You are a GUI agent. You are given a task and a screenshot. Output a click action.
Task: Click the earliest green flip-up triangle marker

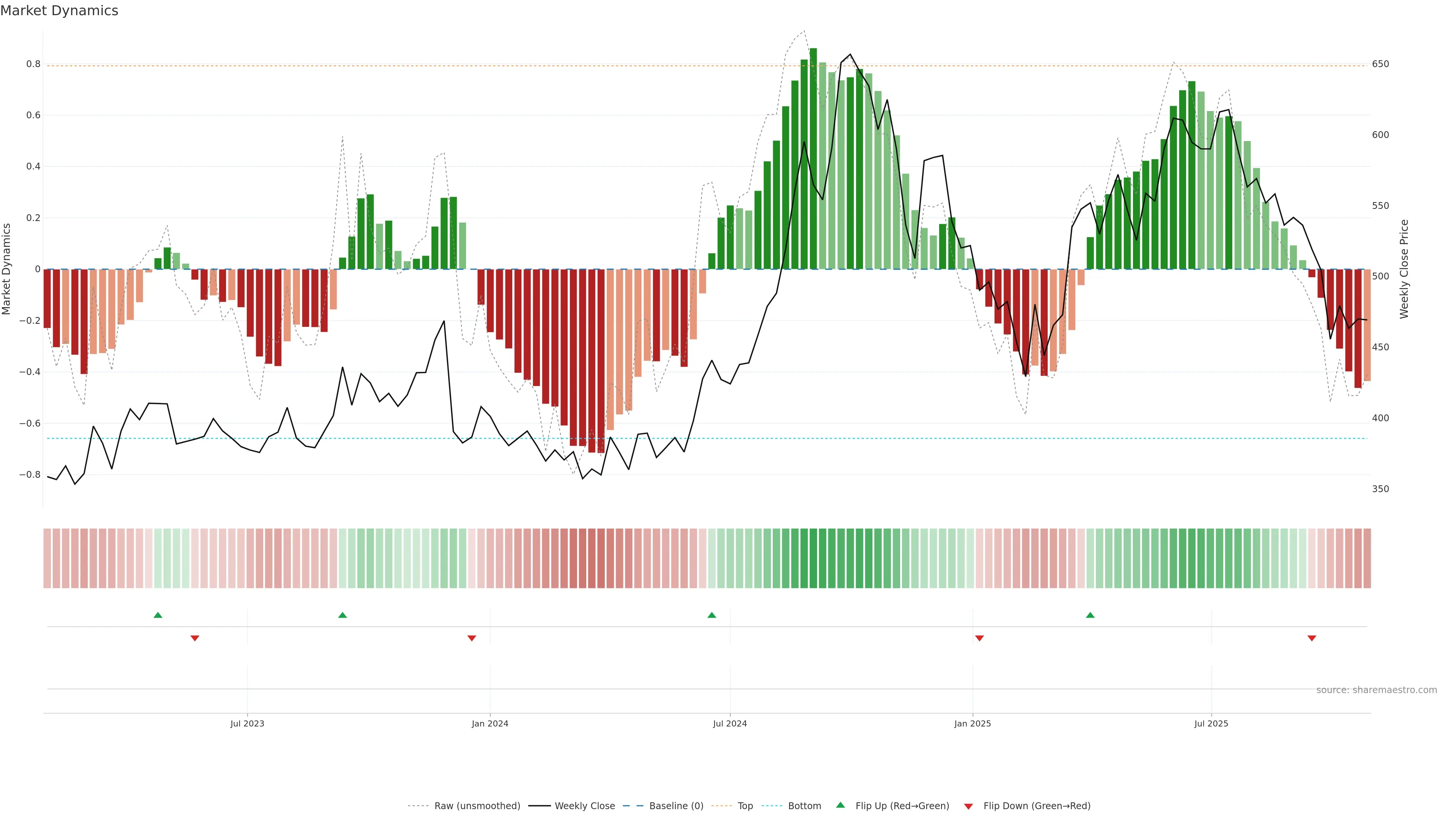[x=158, y=615]
